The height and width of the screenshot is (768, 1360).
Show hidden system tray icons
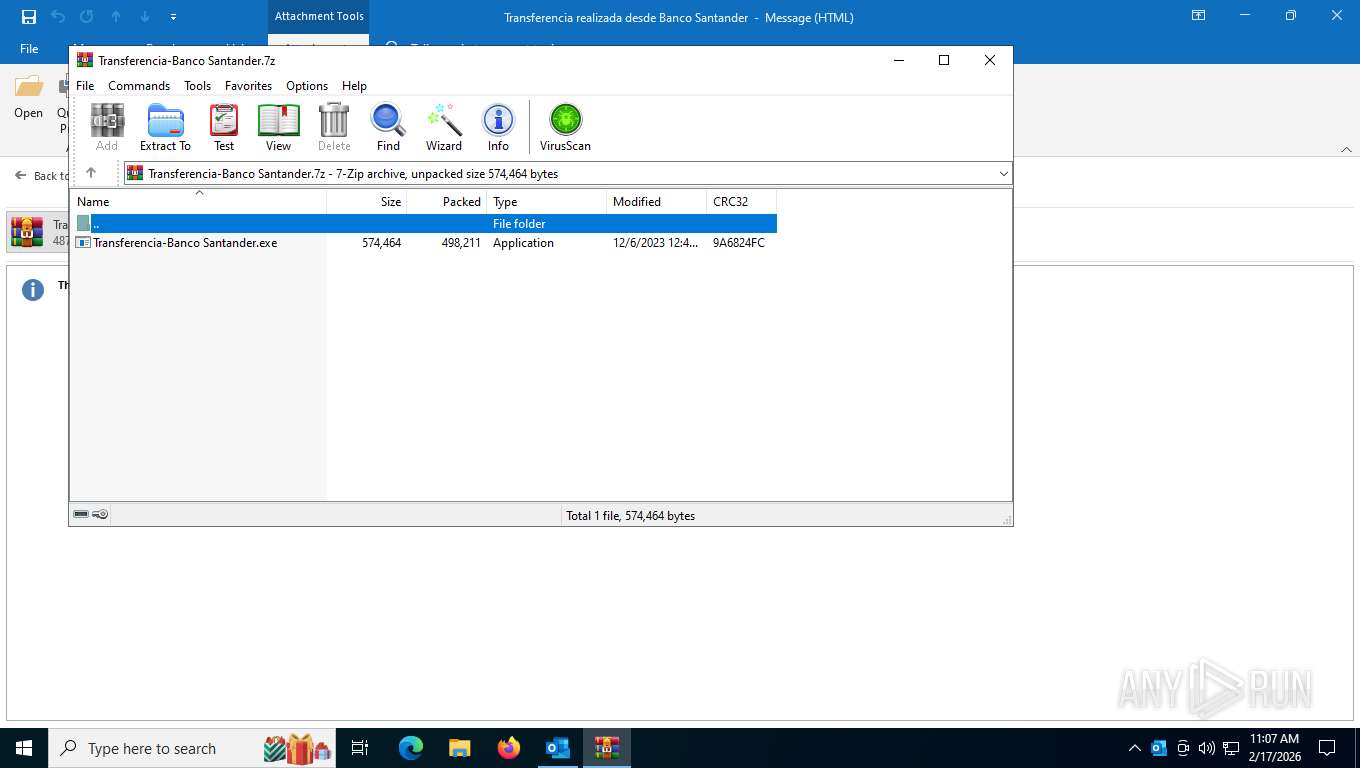coord(1134,748)
